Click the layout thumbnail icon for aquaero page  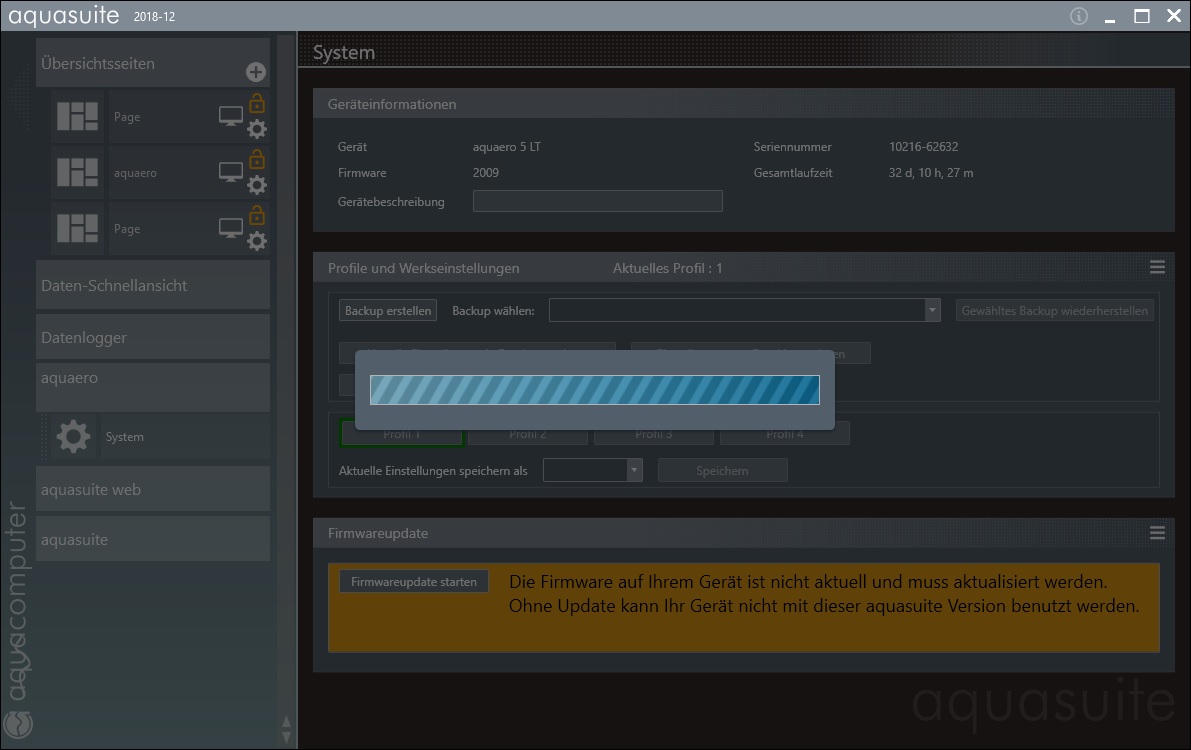pyautogui.click(x=77, y=173)
